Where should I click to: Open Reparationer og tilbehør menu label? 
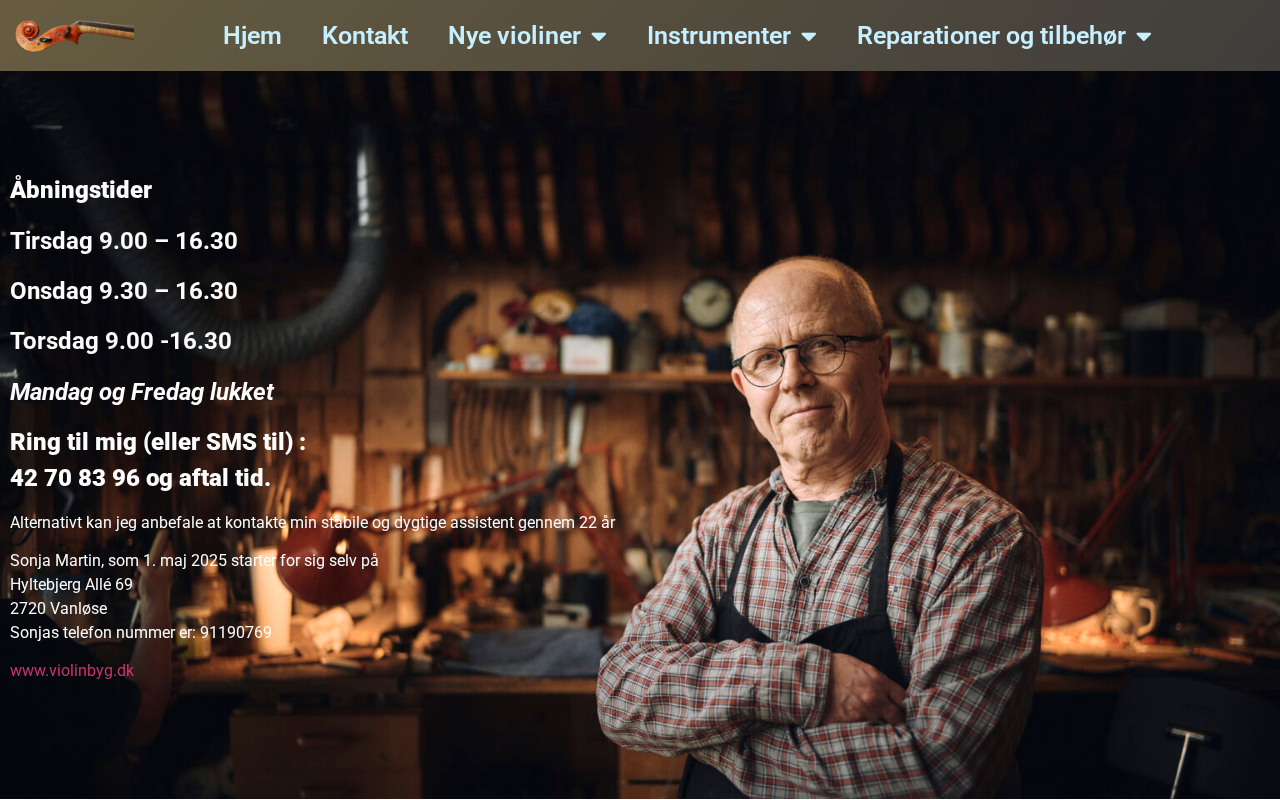[x=991, y=35]
